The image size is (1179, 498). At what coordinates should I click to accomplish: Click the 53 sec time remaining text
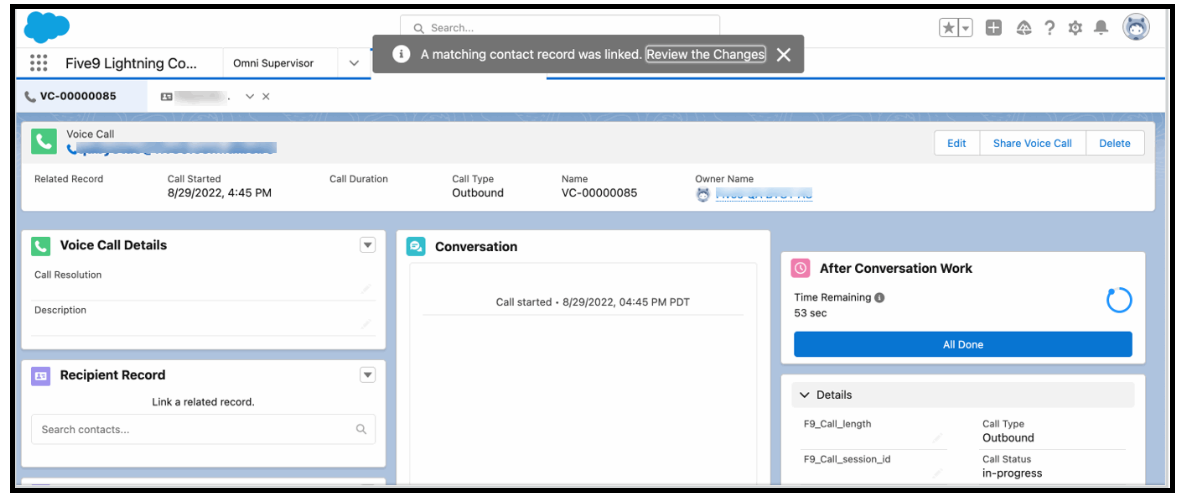811,313
